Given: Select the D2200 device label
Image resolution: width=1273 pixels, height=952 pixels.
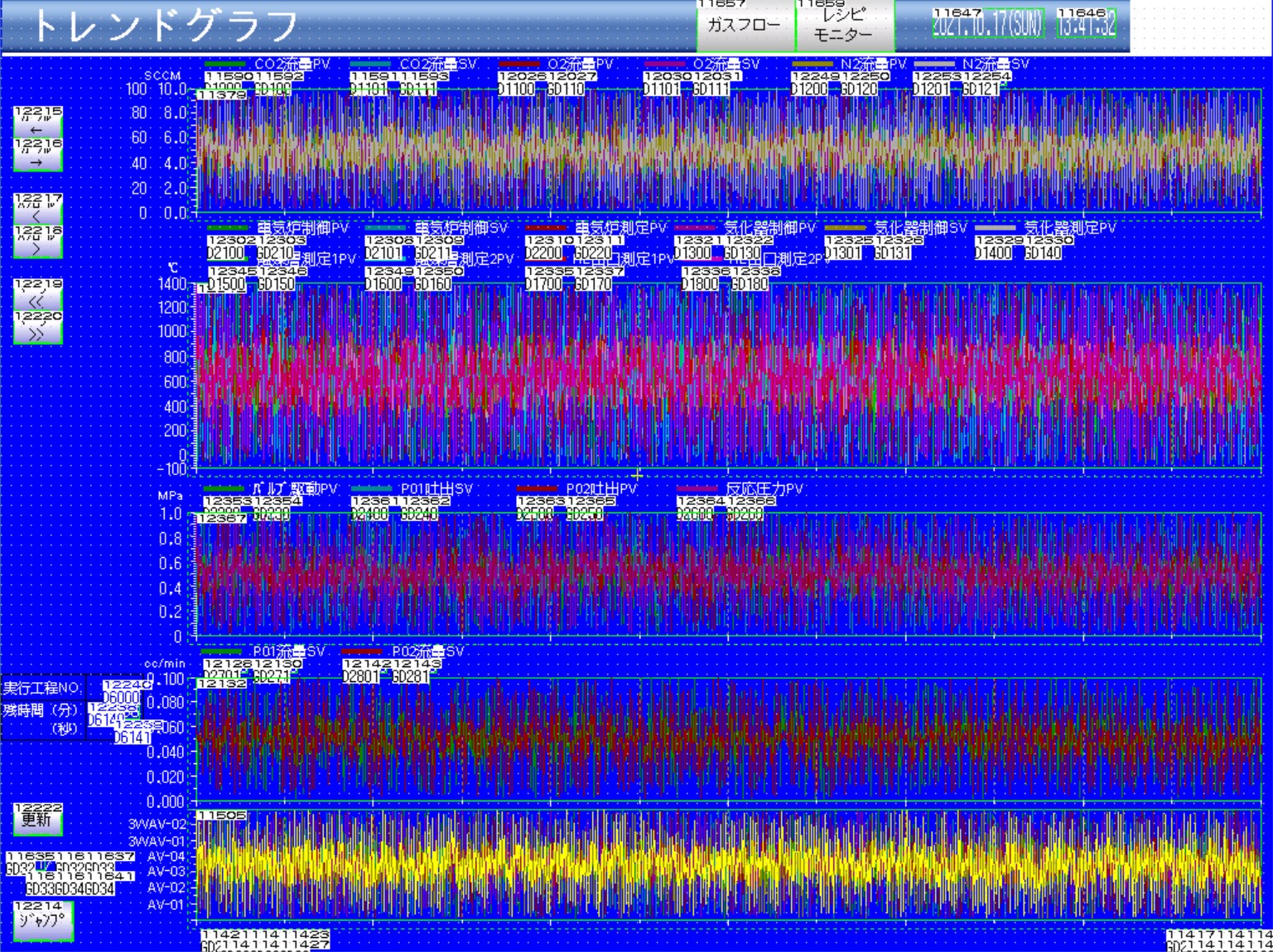Looking at the screenshot, I should [543, 252].
